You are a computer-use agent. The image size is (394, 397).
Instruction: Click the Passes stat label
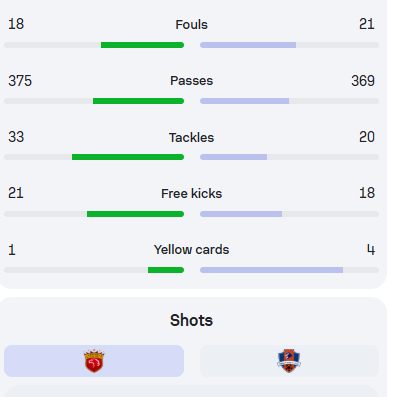pos(191,81)
